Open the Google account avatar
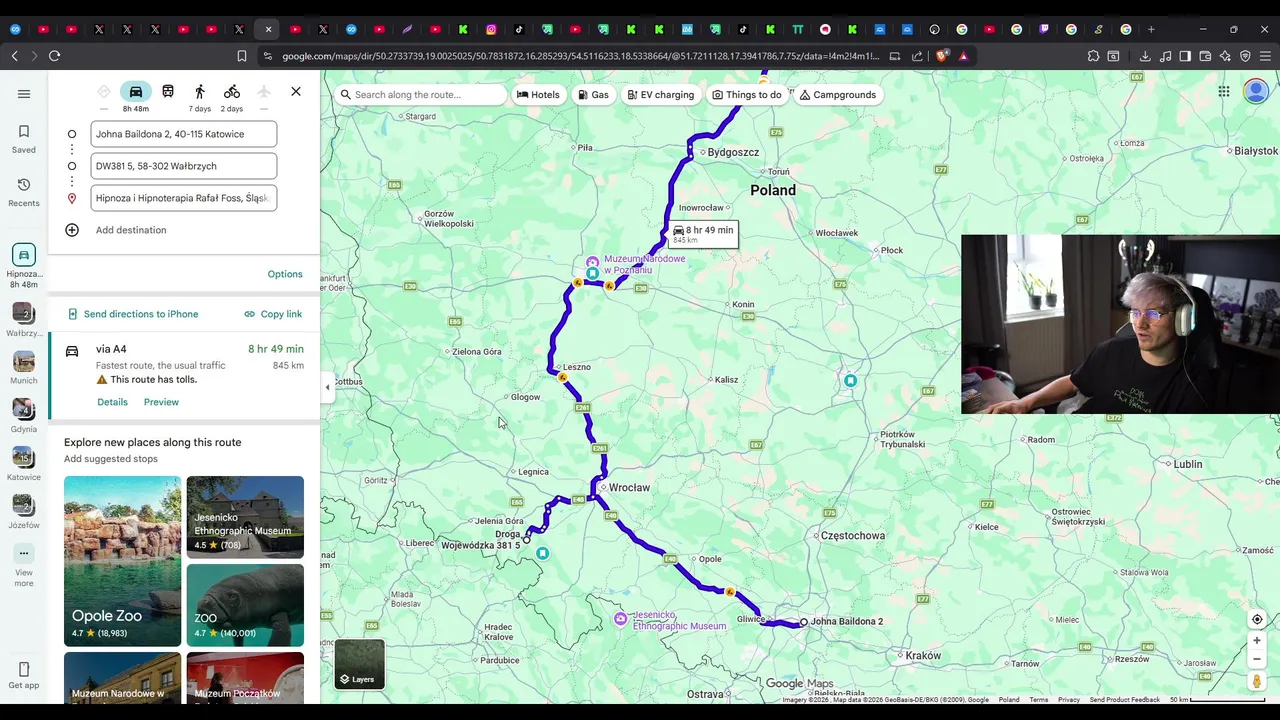The width and height of the screenshot is (1280, 720). point(1256,92)
